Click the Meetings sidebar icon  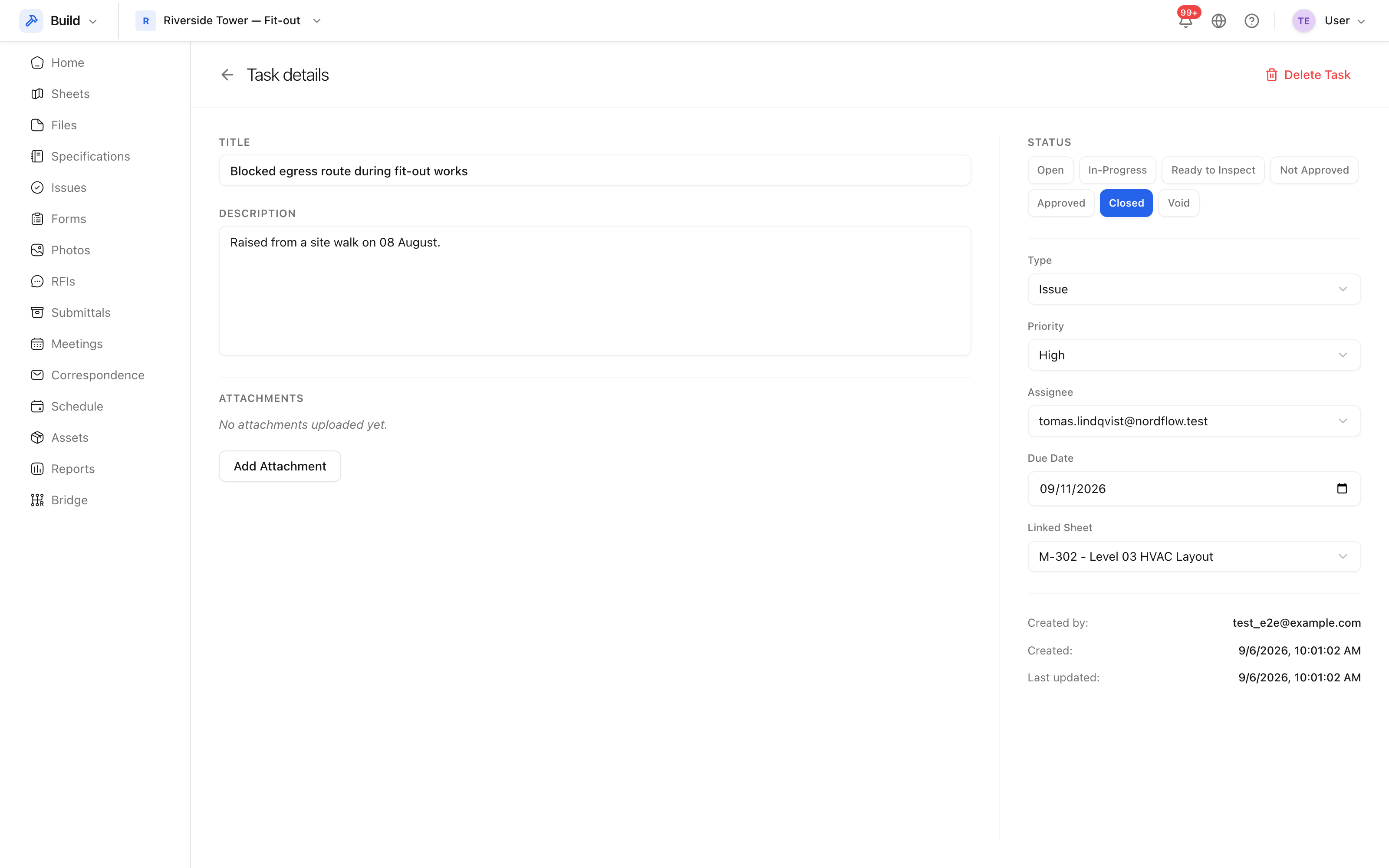(x=37, y=344)
